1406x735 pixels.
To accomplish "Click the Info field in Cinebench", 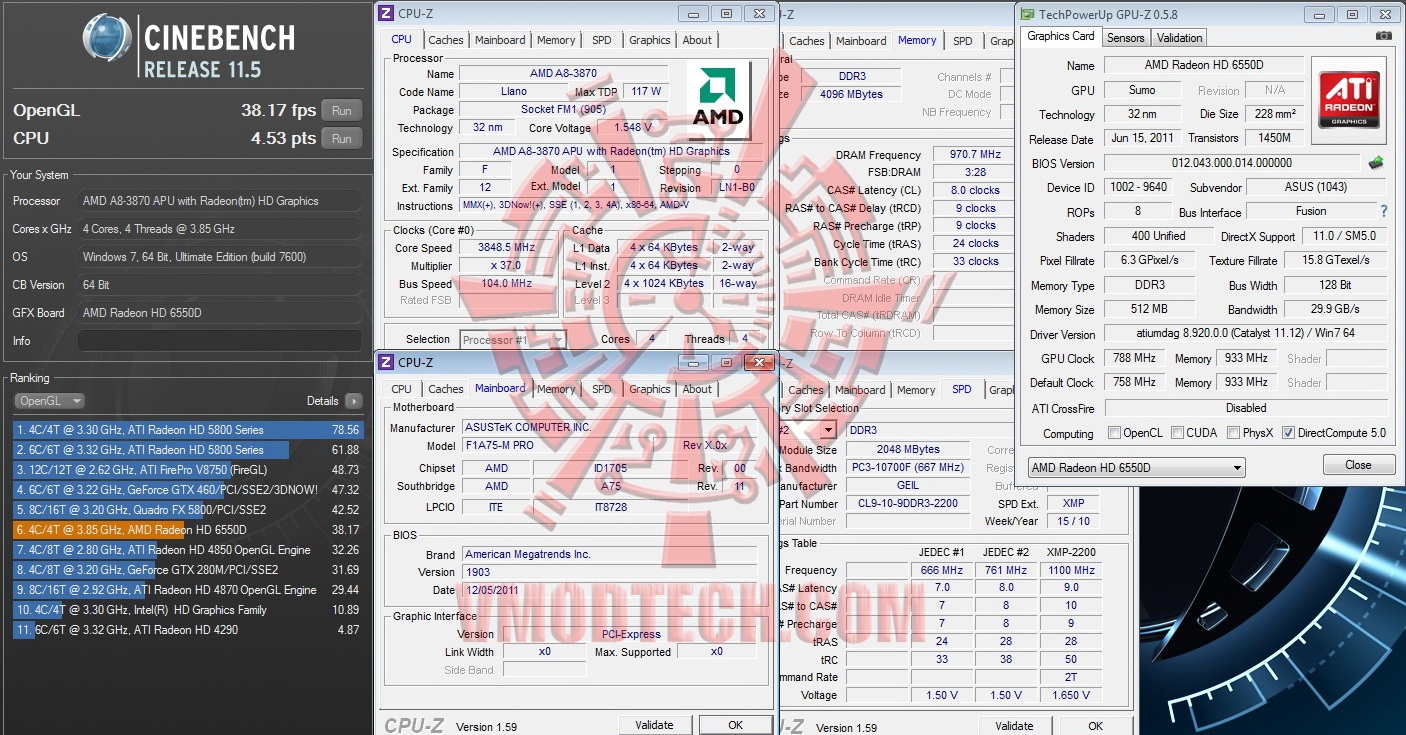I will (x=220, y=341).
